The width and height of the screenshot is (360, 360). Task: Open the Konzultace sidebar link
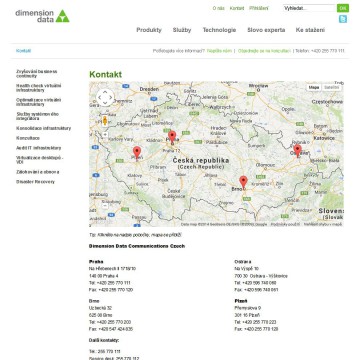tap(28, 138)
